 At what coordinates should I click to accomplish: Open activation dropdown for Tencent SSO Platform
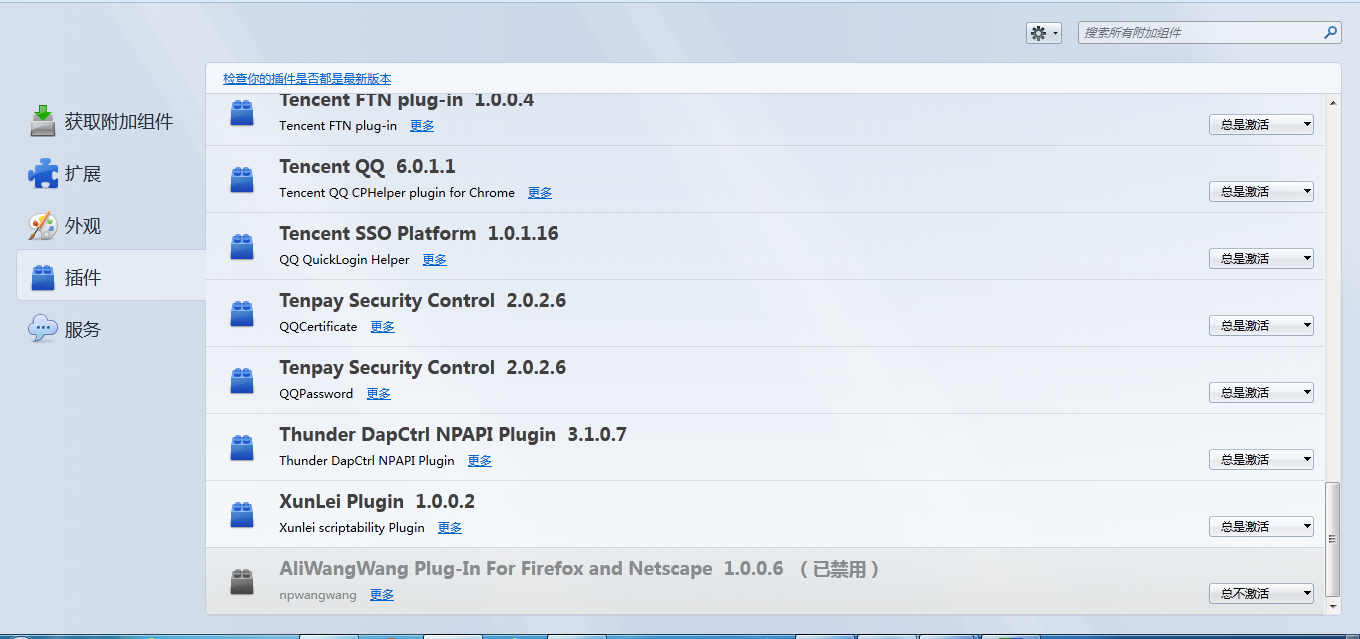(1260, 259)
